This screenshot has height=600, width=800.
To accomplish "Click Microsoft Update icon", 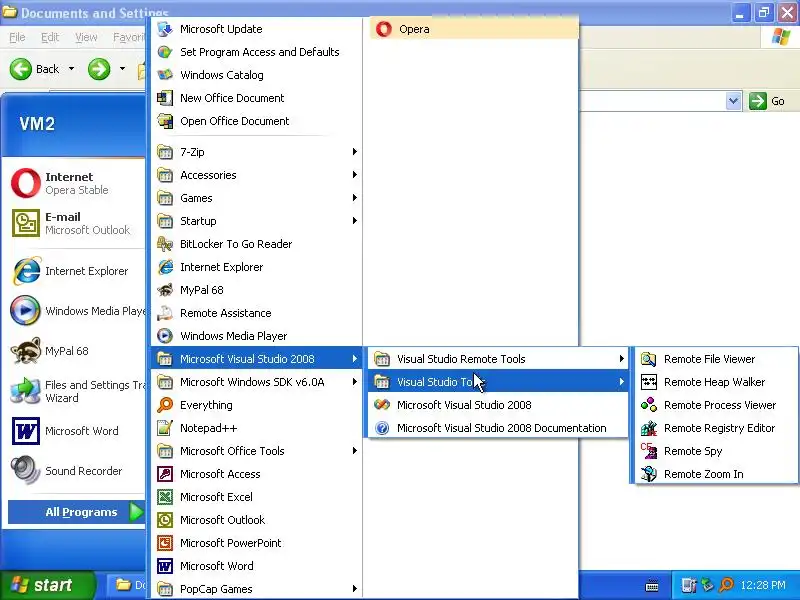I will (x=165, y=29).
